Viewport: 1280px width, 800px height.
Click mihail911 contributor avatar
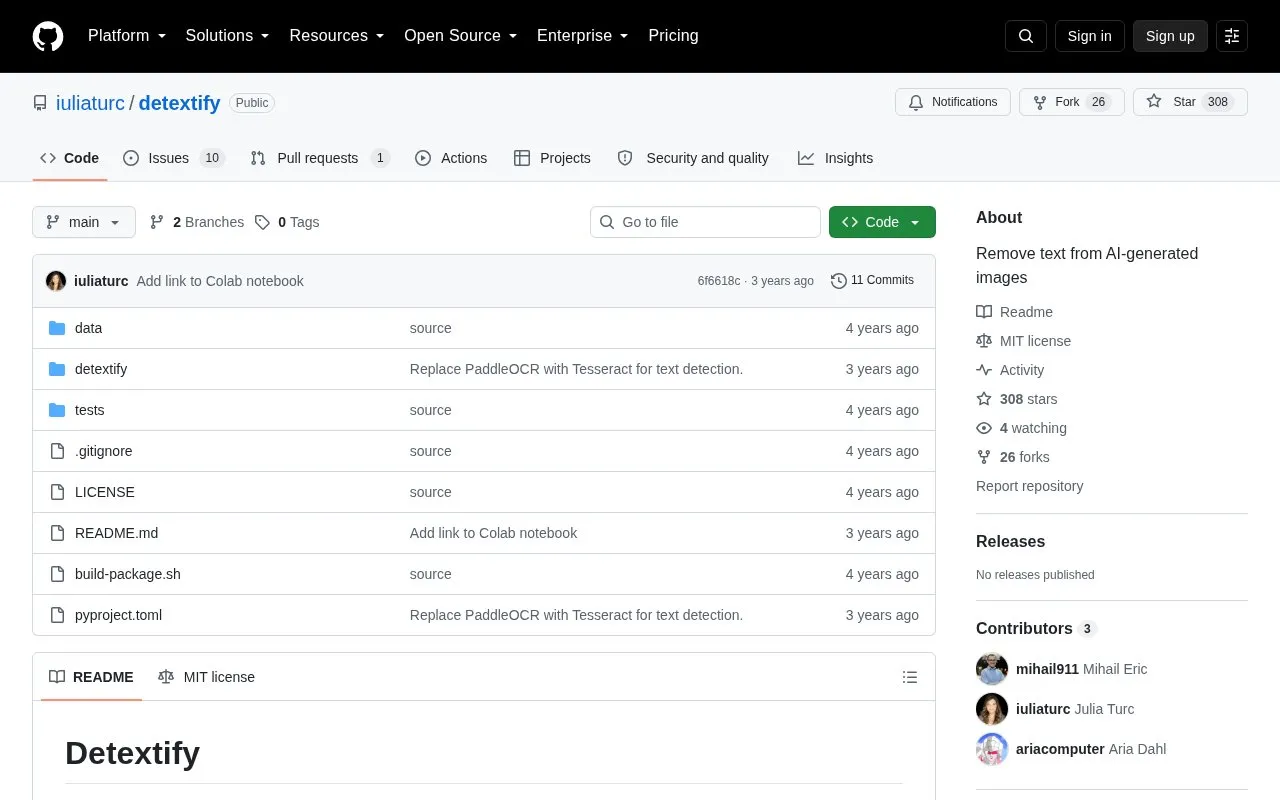click(992, 669)
